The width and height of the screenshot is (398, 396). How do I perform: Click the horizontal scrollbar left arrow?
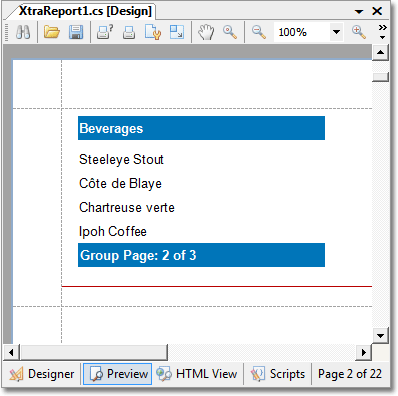pyautogui.click(x=12, y=352)
